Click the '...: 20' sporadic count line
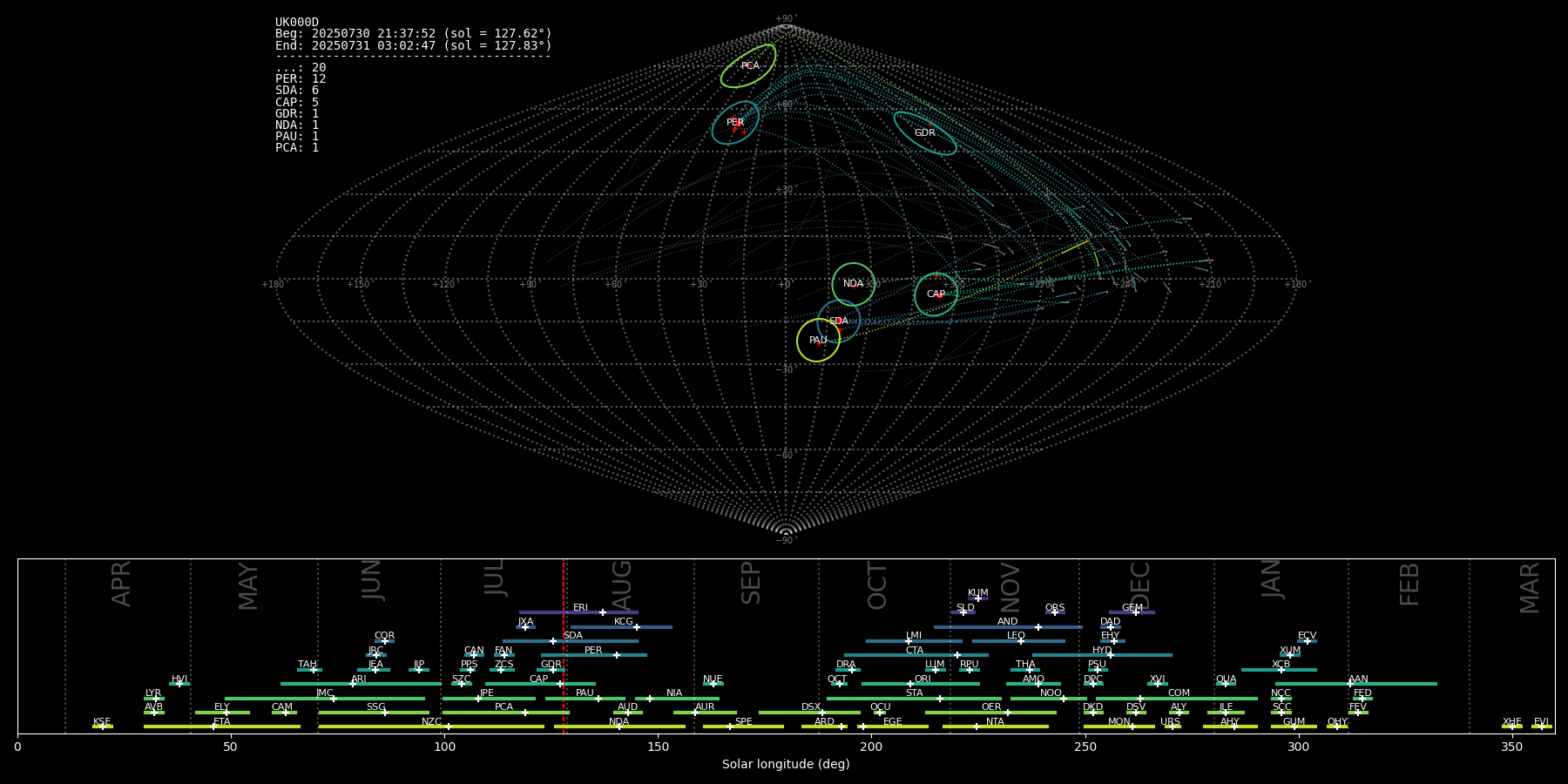Screen dimensions: 1568x784 pyautogui.click(x=301, y=68)
